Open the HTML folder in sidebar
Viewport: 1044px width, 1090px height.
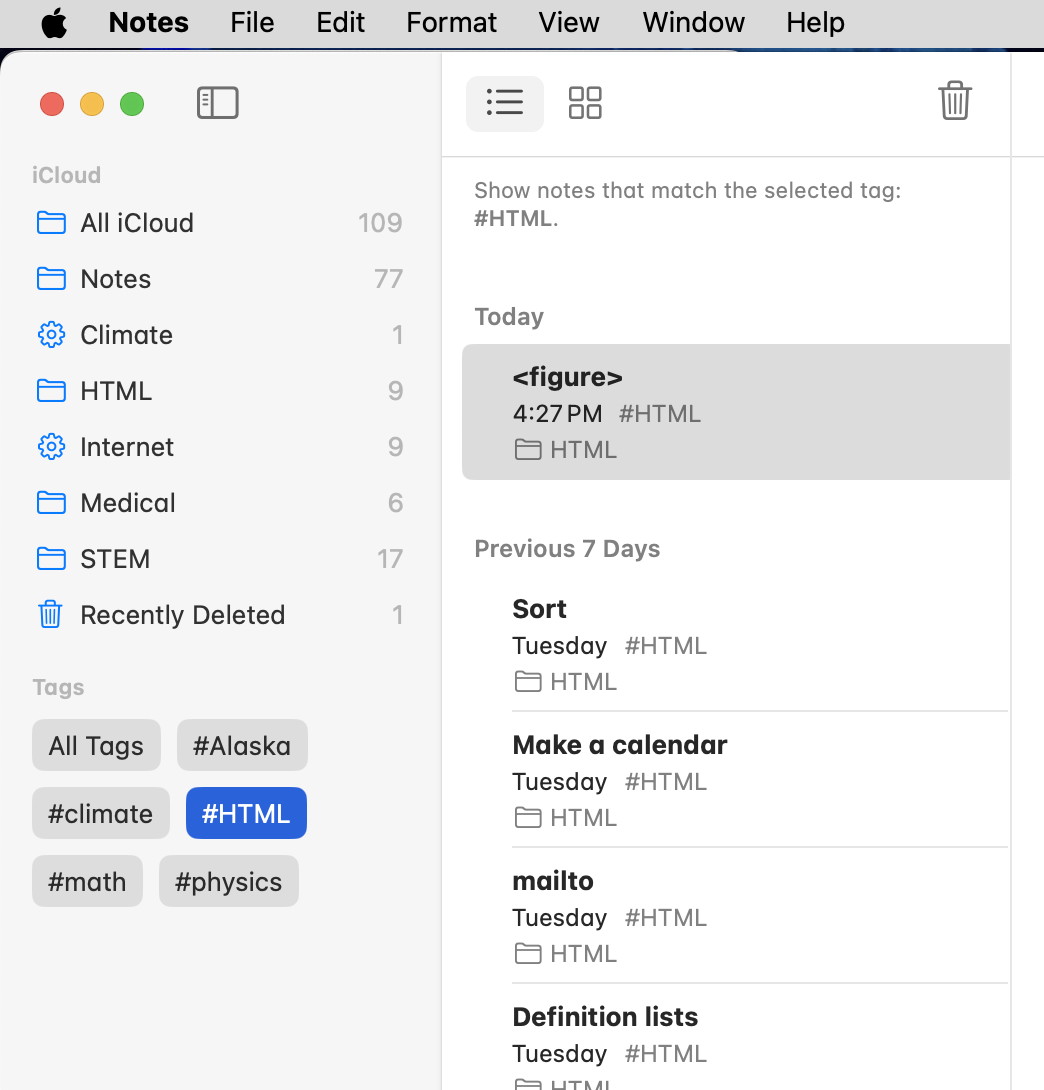click(x=220, y=391)
